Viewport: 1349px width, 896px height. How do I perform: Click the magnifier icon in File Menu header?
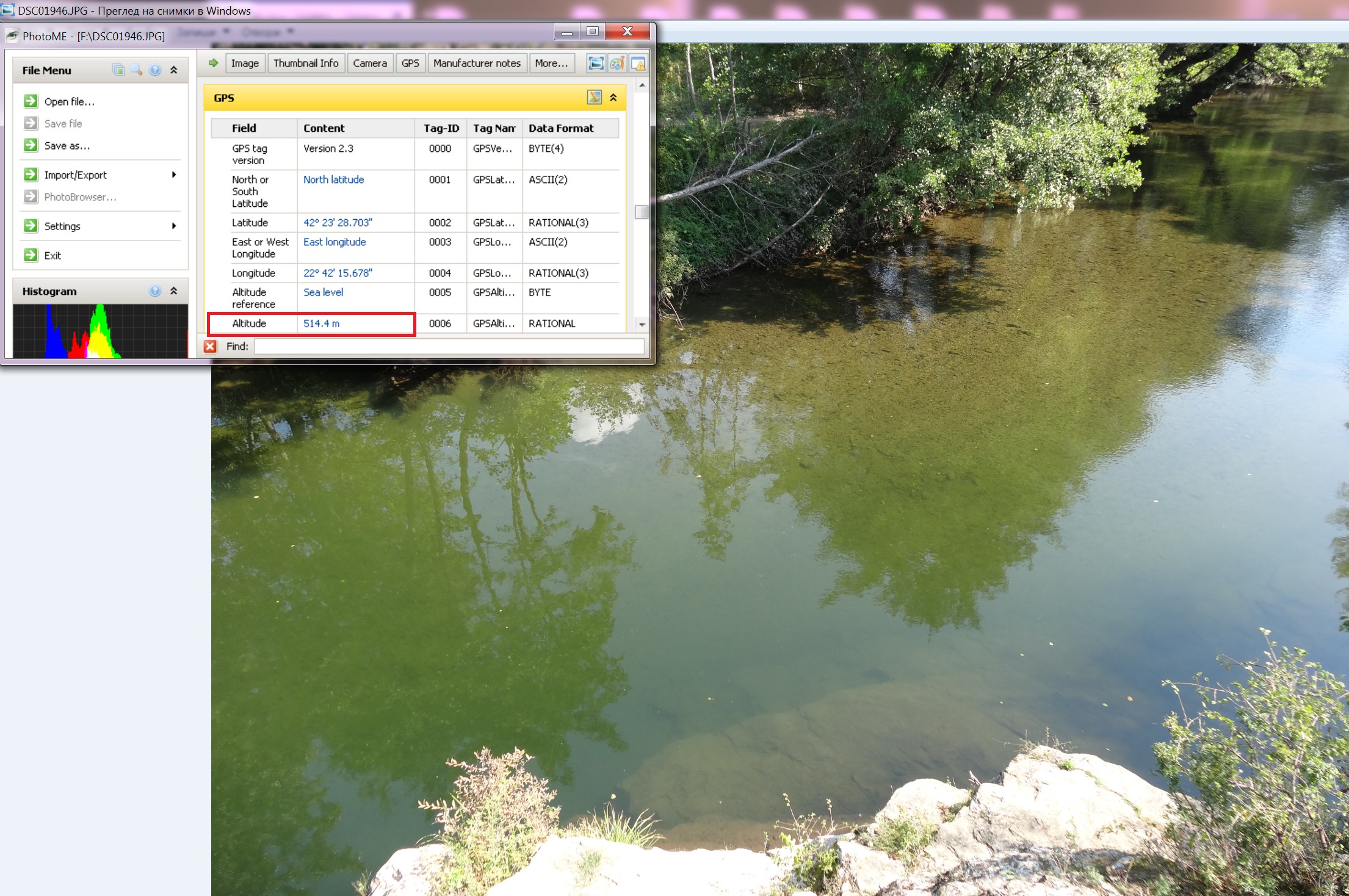(x=137, y=70)
